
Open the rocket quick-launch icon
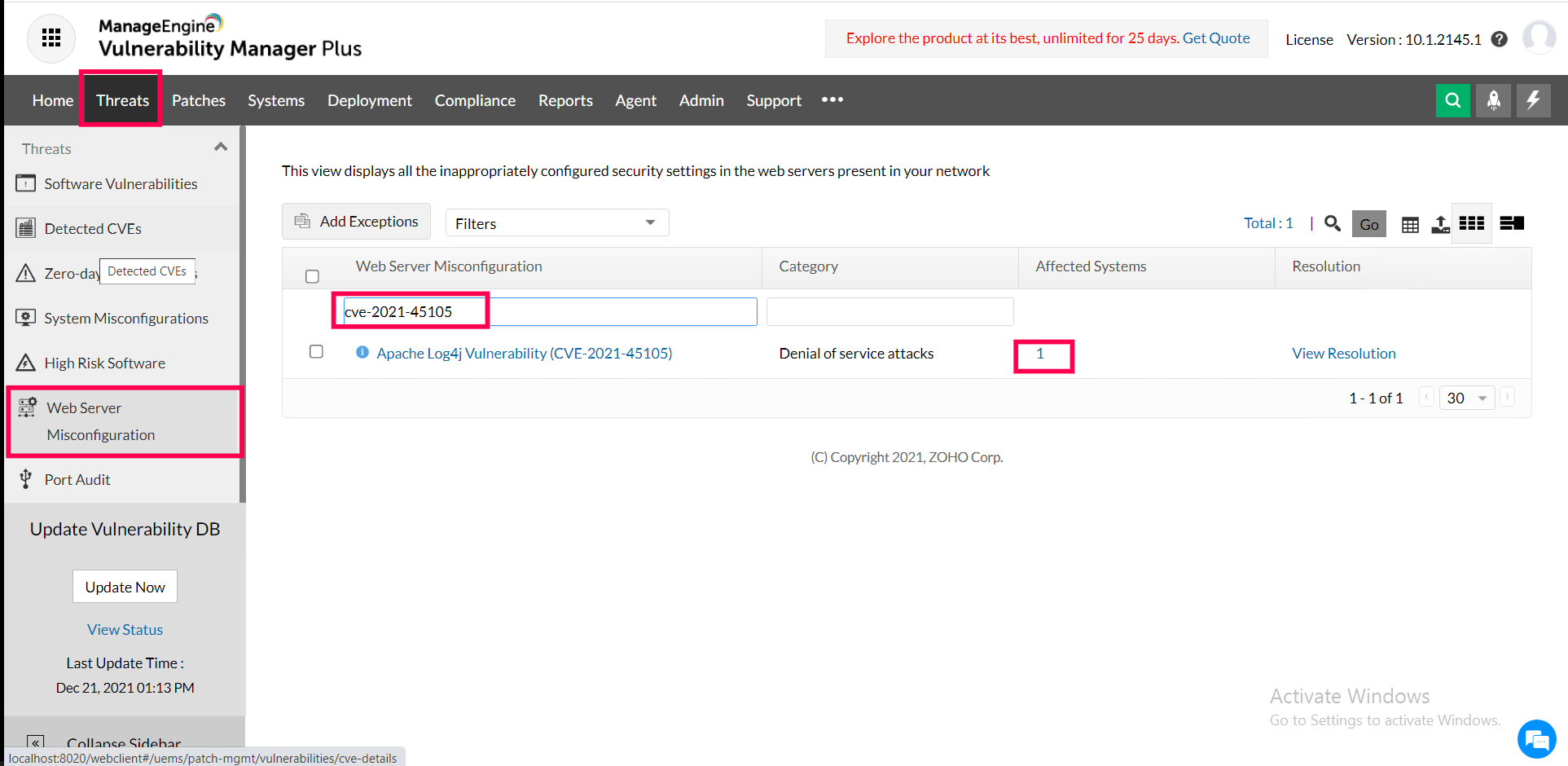coord(1494,100)
